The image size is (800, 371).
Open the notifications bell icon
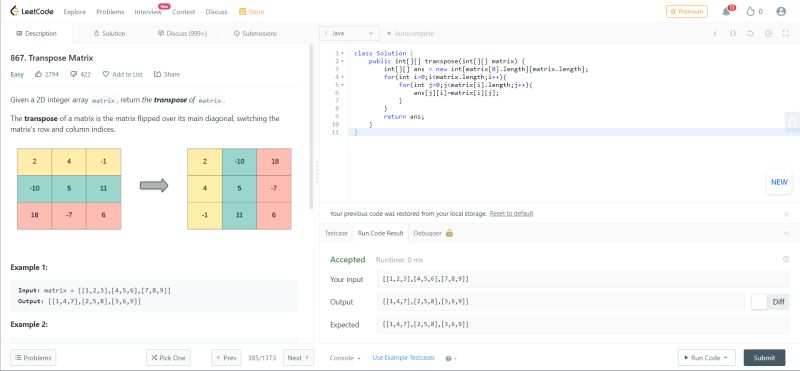pyautogui.click(x=727, y=12)
